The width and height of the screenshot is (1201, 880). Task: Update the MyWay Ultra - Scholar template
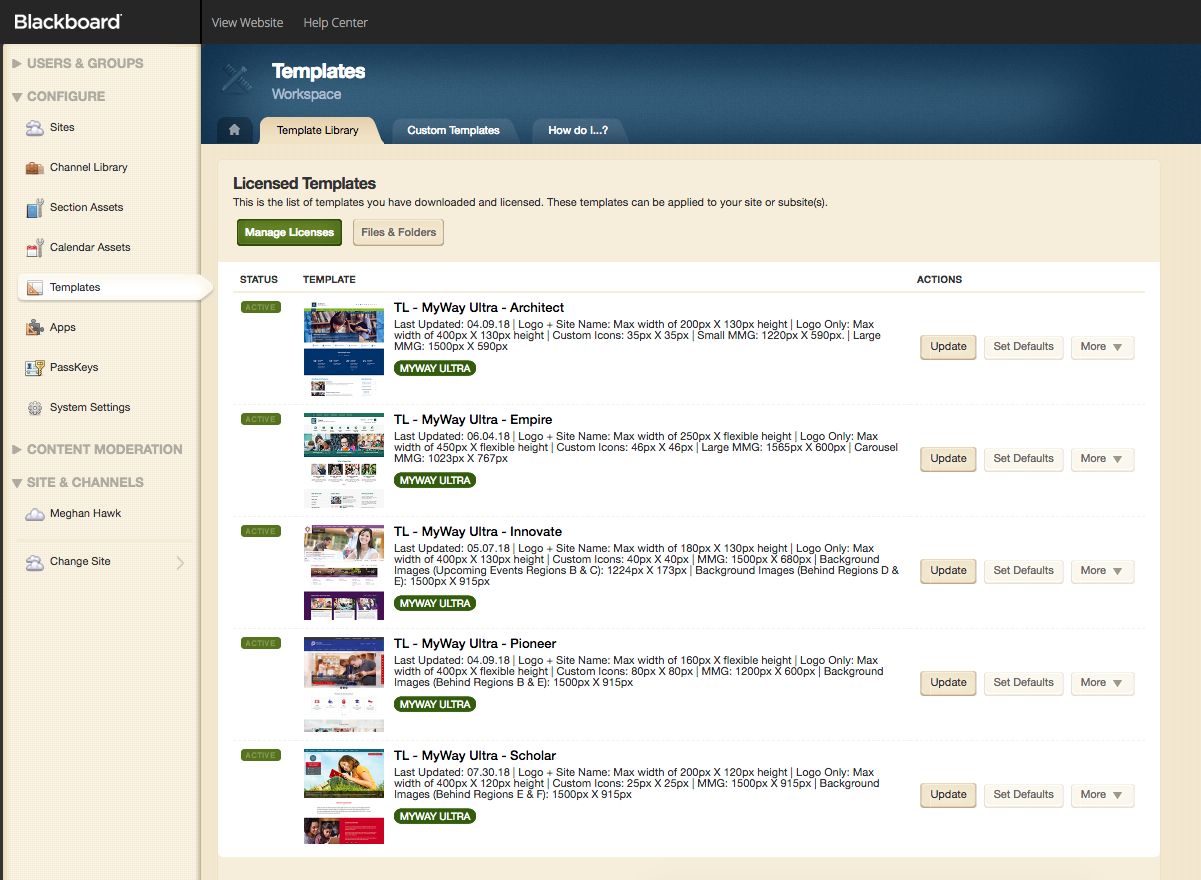click(947, 795)
